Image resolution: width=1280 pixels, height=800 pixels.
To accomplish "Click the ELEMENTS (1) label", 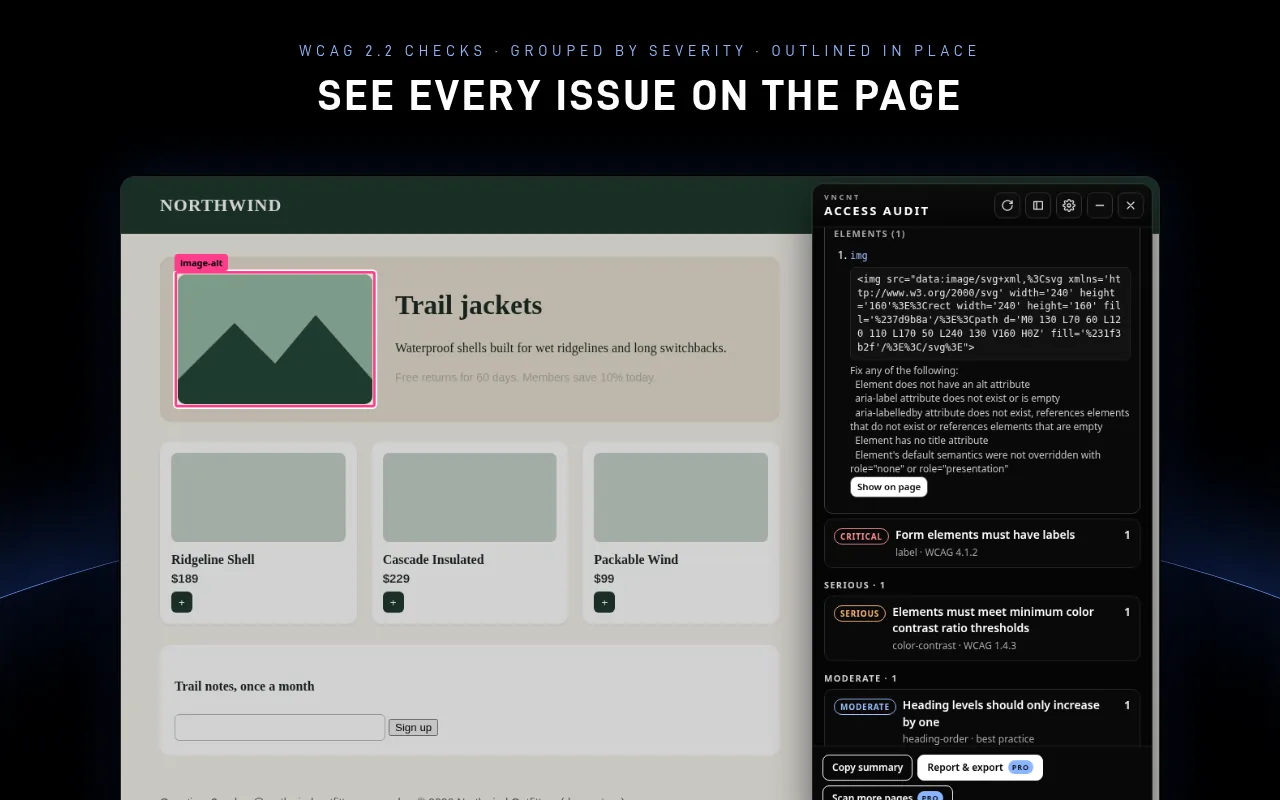I will point(869,234).
